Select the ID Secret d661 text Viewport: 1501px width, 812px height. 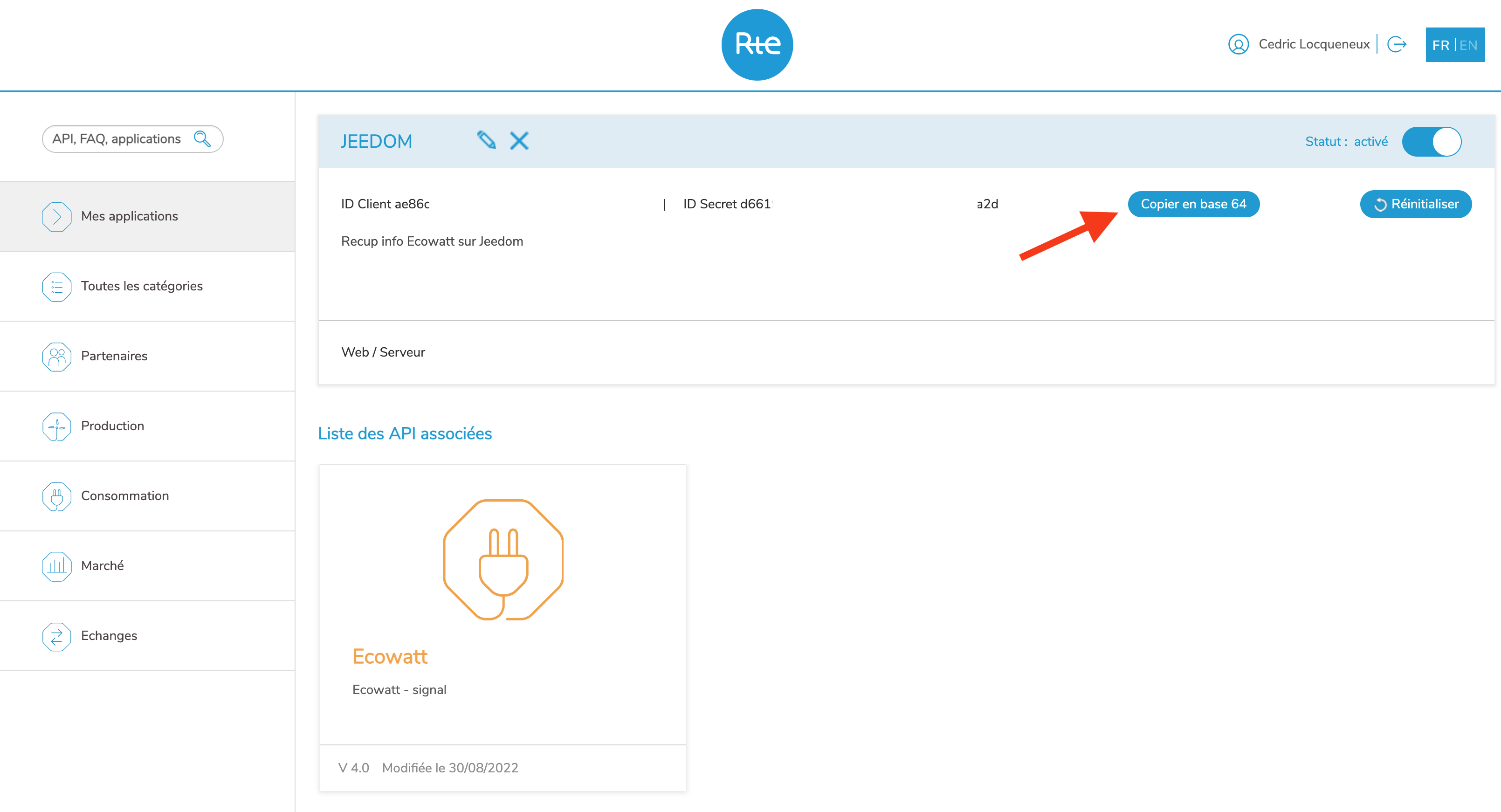[728, 204]
